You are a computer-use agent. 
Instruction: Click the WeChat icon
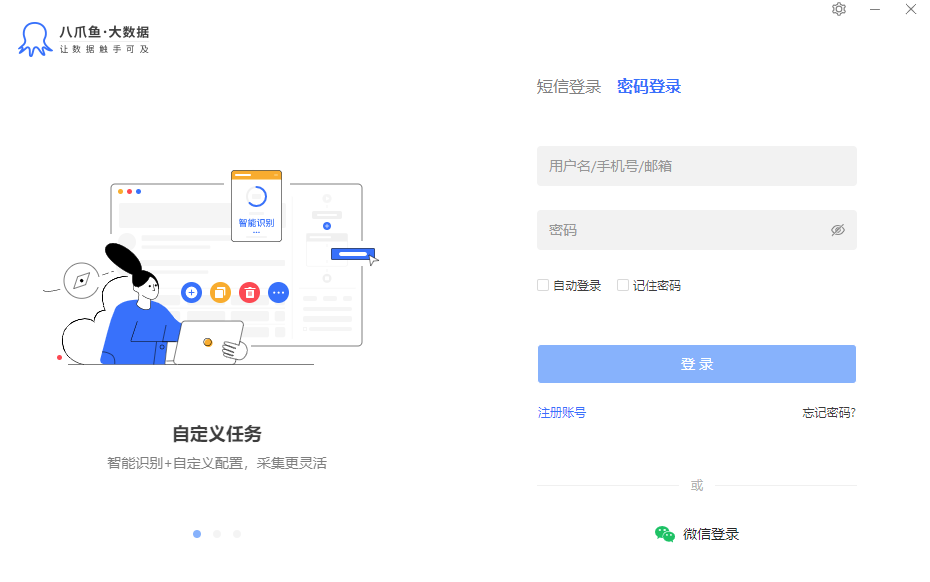665,534
